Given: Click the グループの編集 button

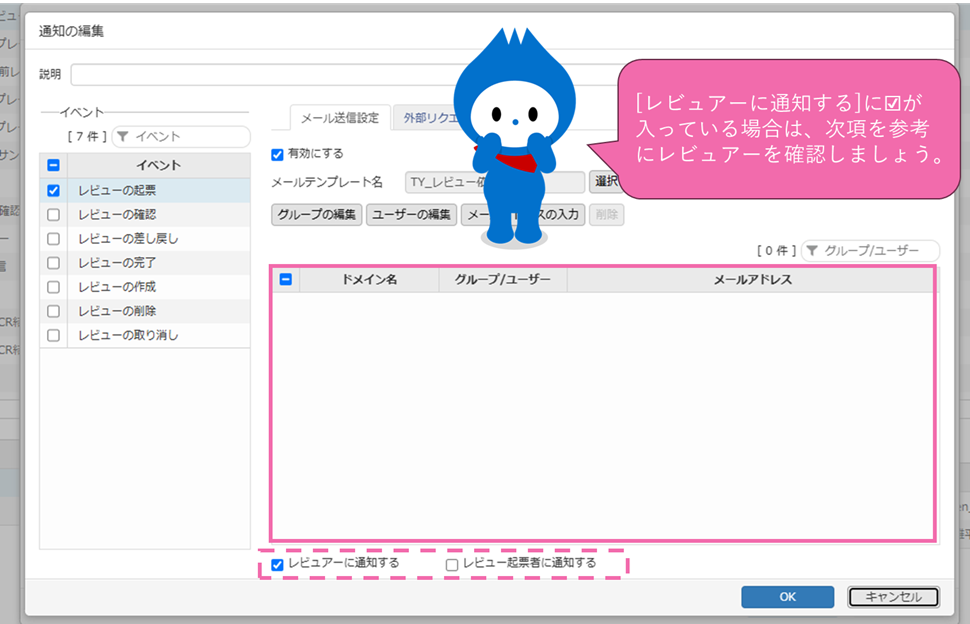Looking at the screenshot, I should click(316, 215).
